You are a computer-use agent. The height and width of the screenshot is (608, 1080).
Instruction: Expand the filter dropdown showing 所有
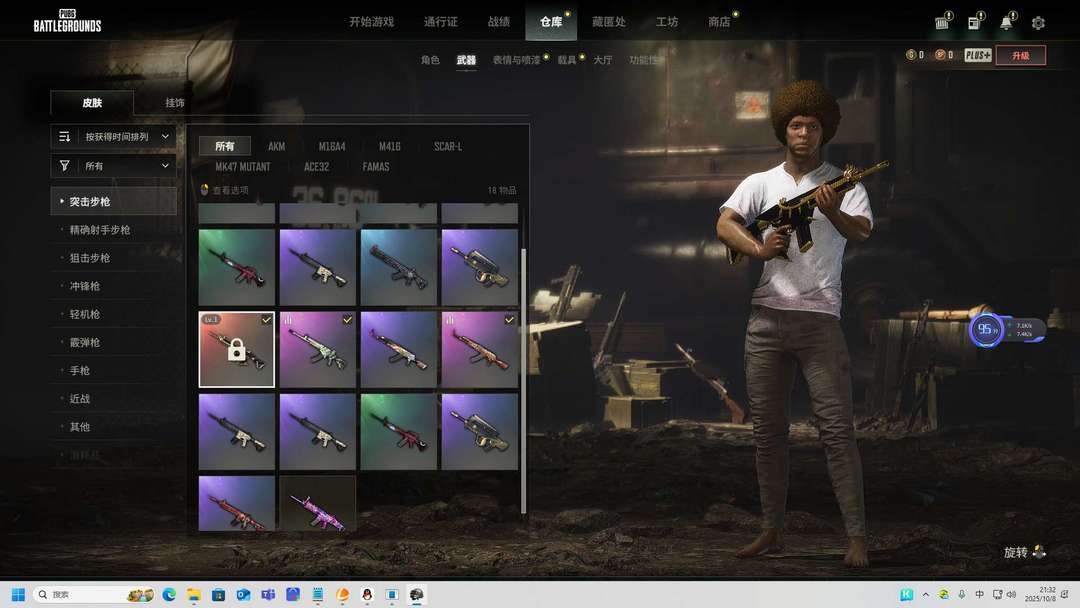pyautogui.click(x=113, y=166)
